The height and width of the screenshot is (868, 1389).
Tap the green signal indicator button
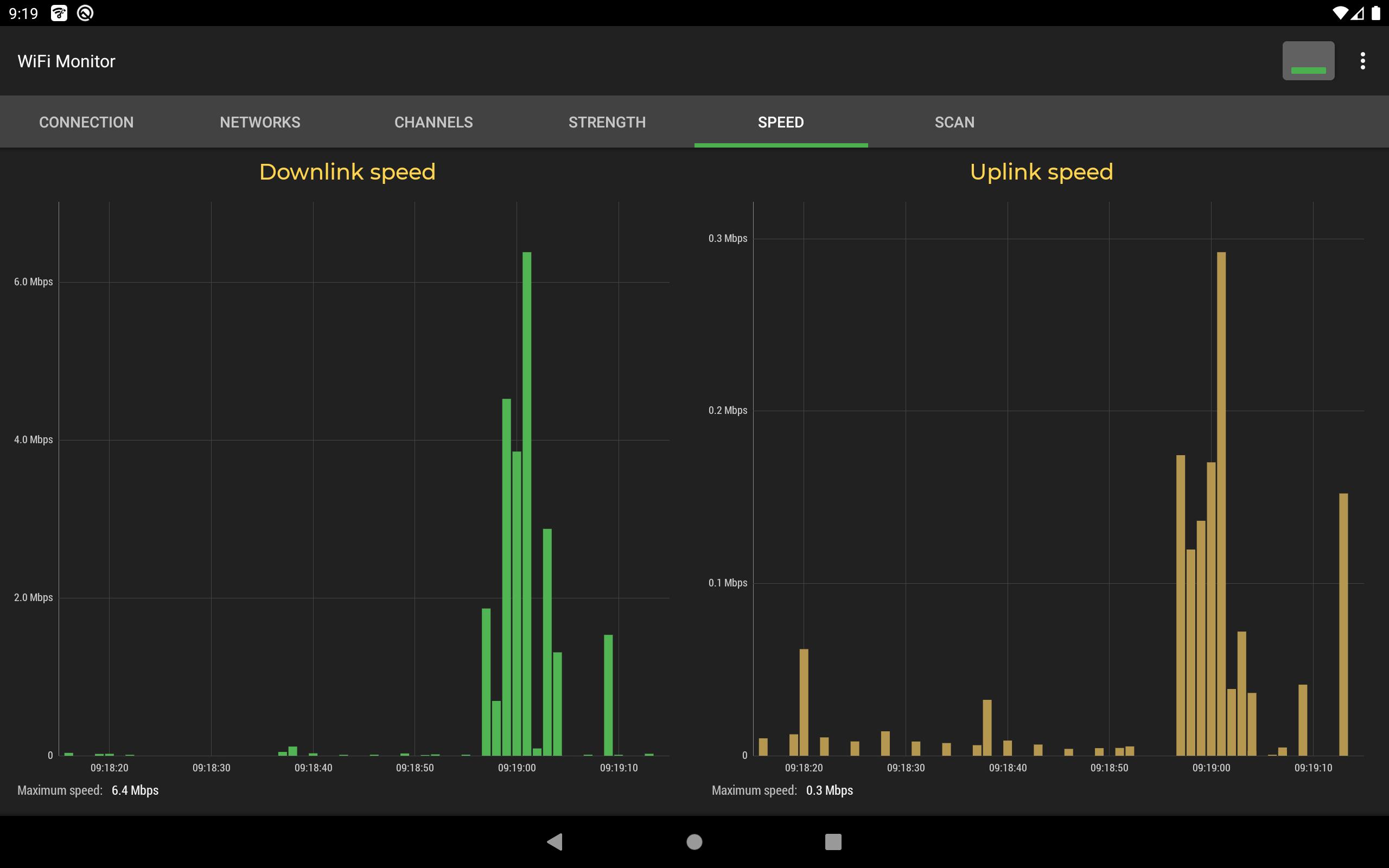coord(1308,61)
